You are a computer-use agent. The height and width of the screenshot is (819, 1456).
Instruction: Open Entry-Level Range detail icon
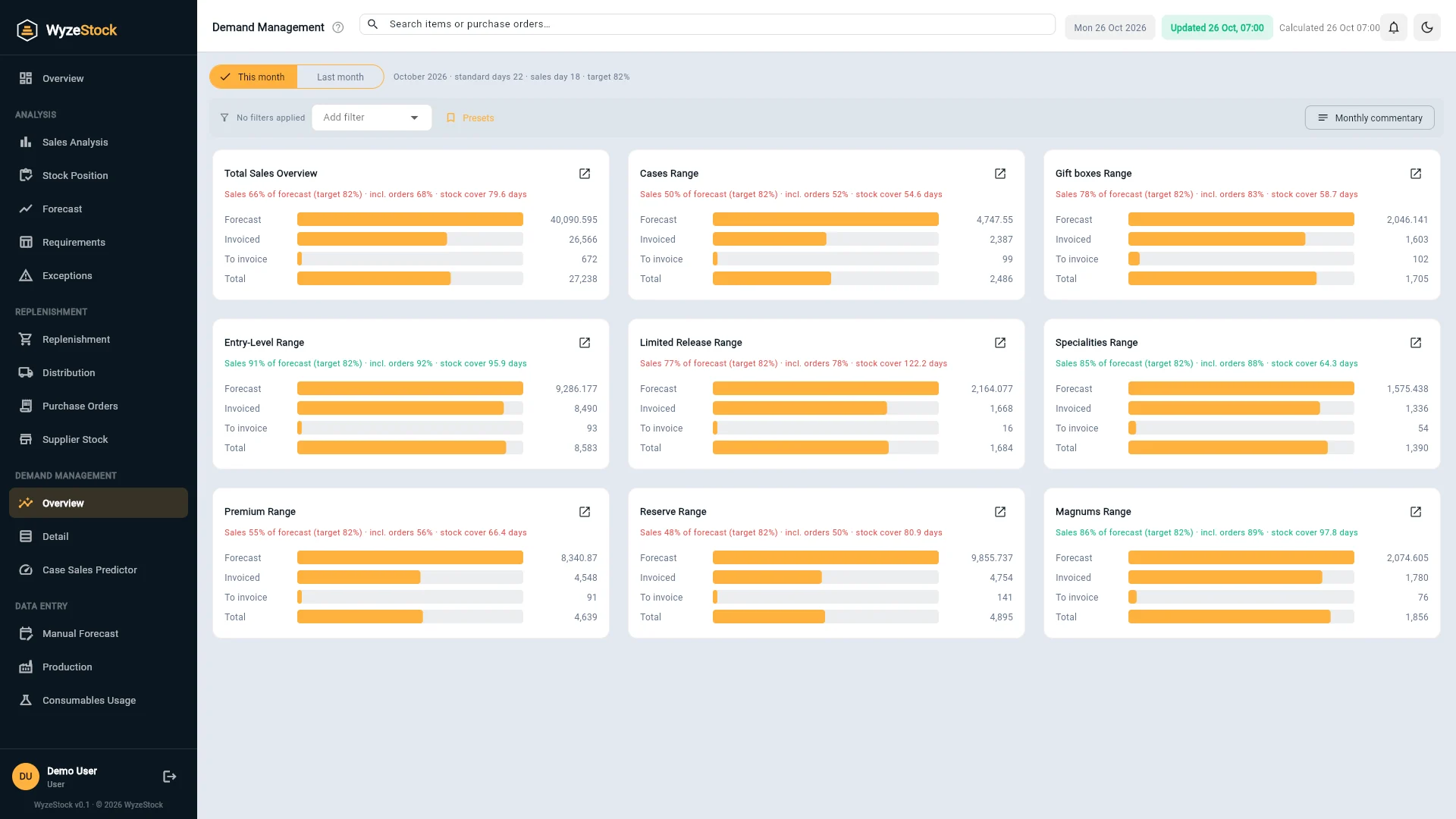[x=585, y=343]
